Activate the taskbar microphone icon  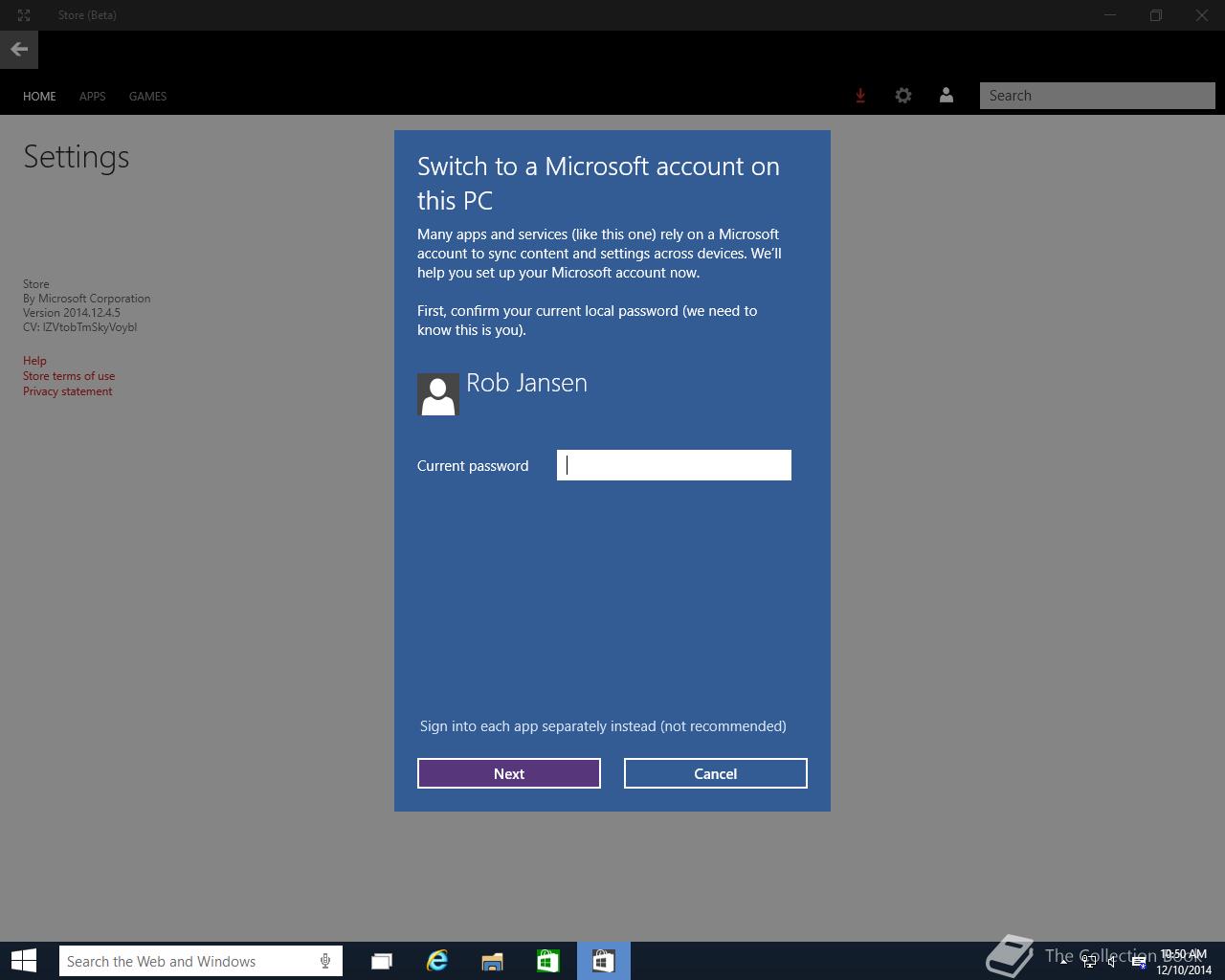(325, 961)
